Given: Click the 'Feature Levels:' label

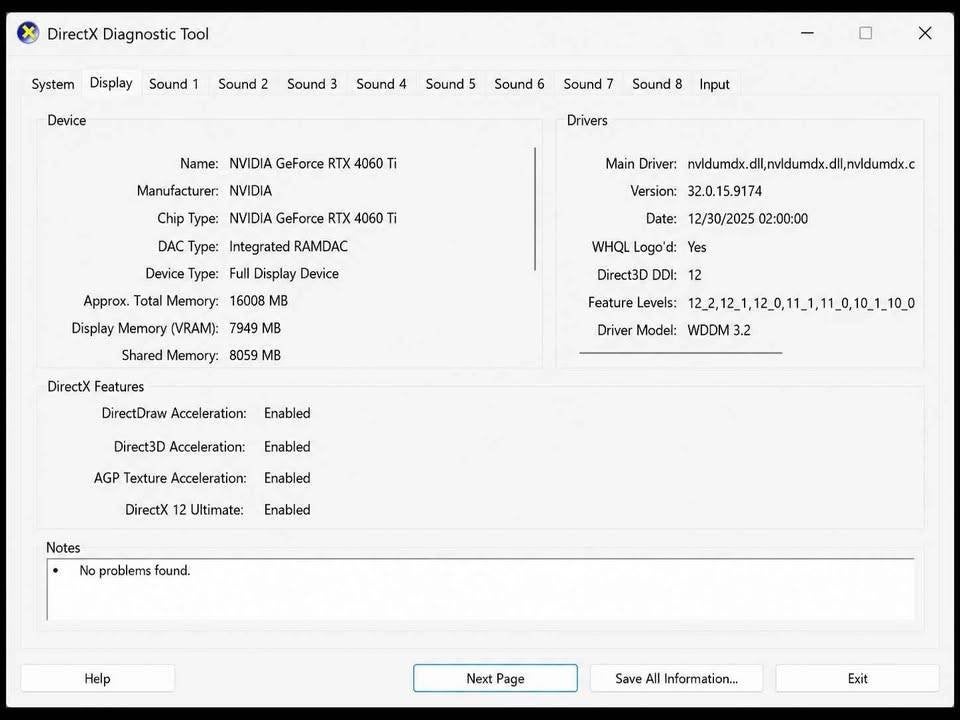Looking at the screenshot, I should point(632,302).
